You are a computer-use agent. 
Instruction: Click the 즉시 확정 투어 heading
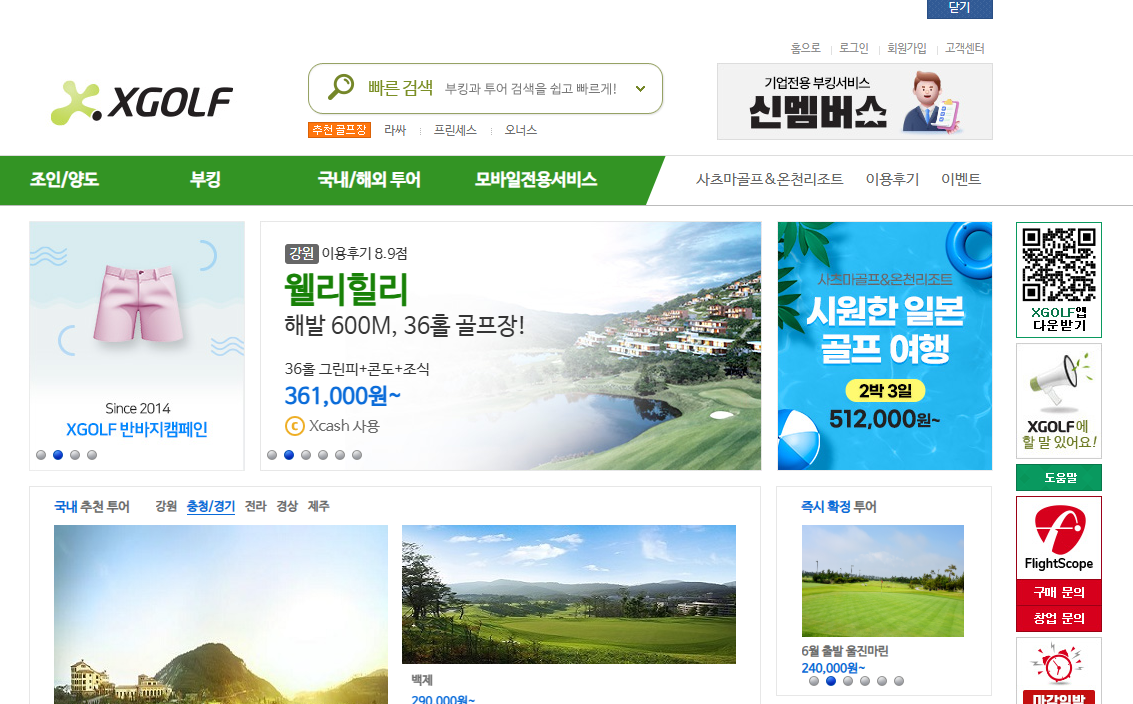click(x=839, y=507)
